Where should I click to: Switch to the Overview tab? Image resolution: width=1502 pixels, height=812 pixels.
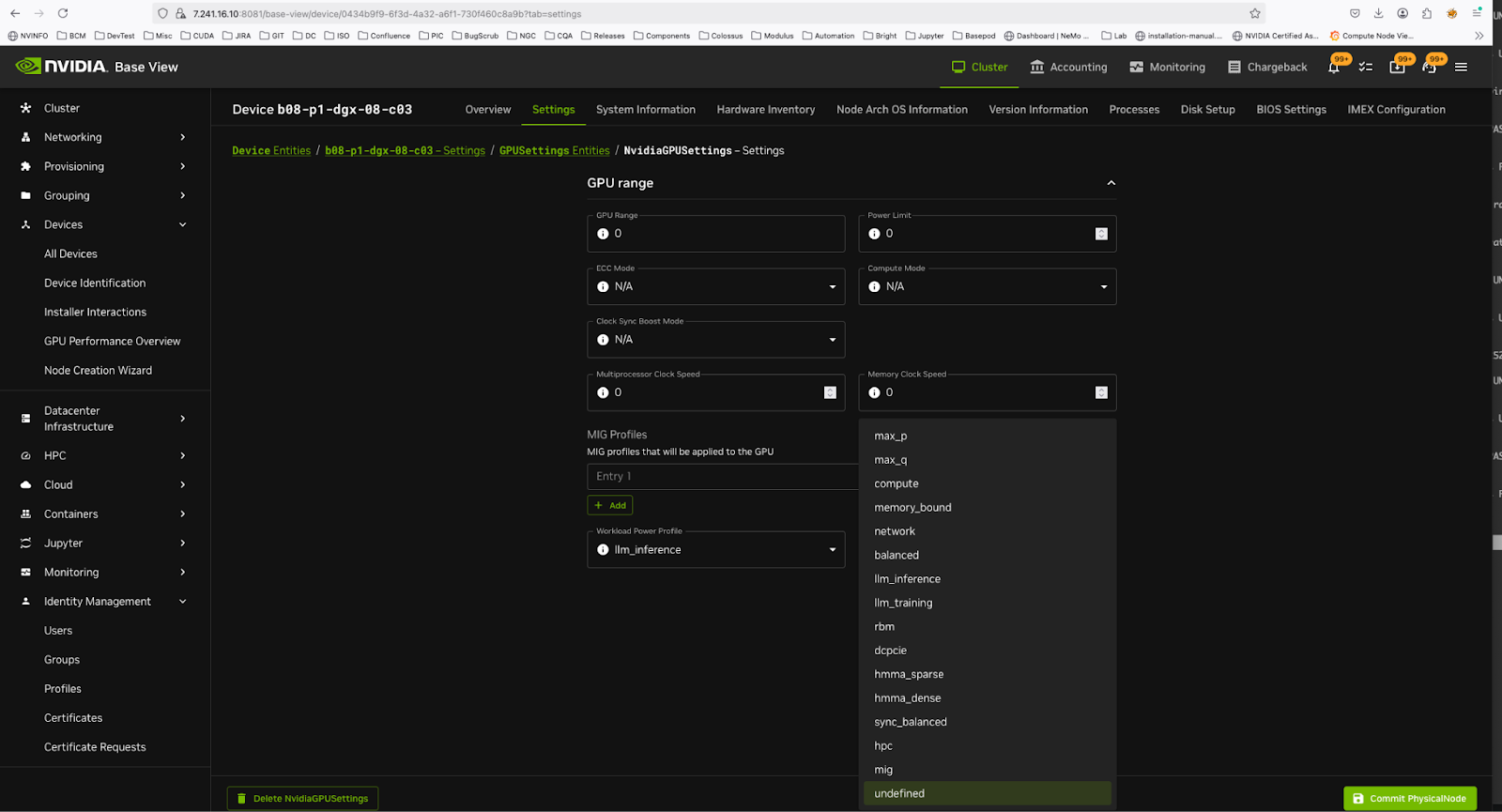487,110
